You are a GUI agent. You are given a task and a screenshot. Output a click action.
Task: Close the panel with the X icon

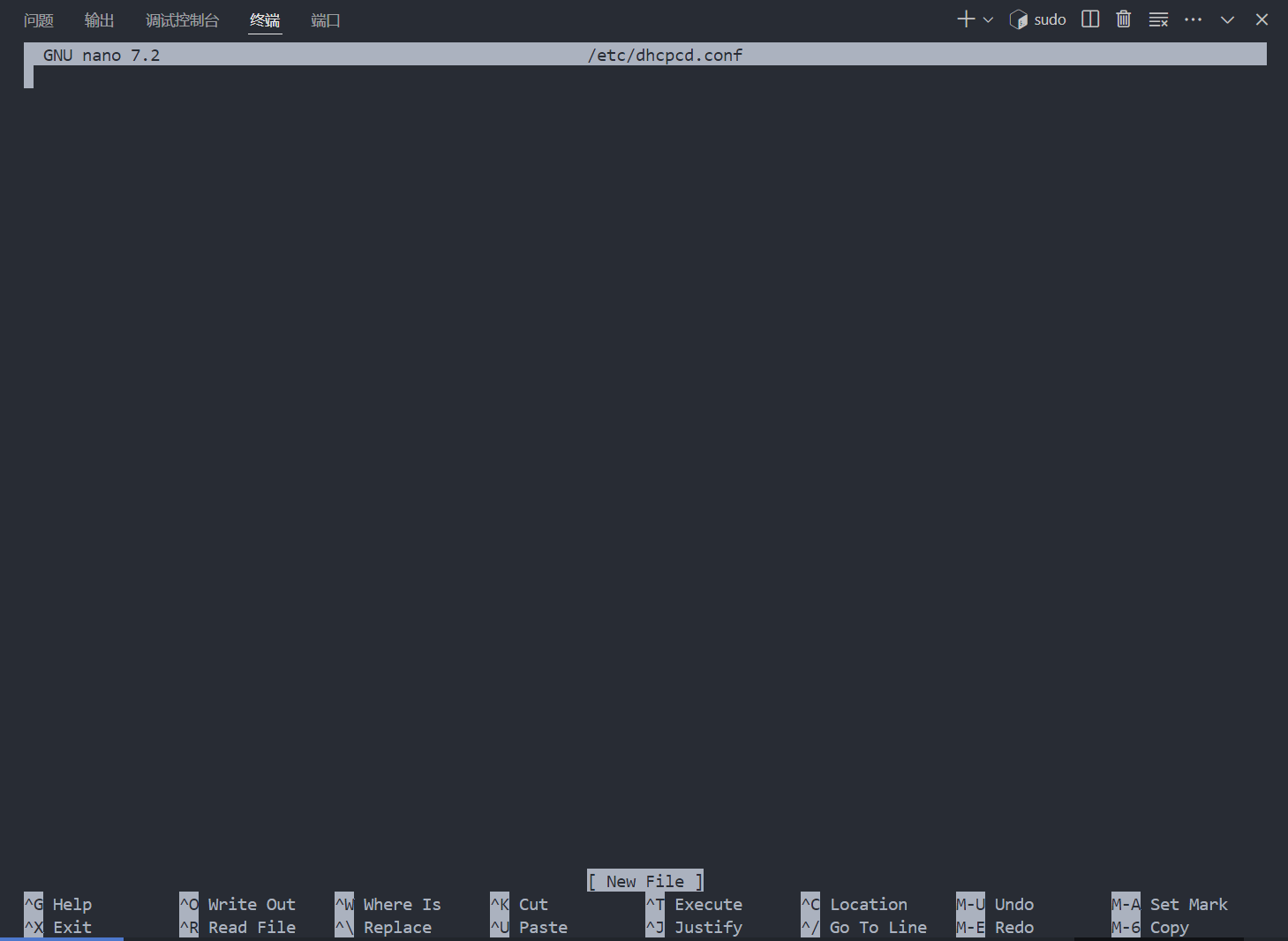1262,19
